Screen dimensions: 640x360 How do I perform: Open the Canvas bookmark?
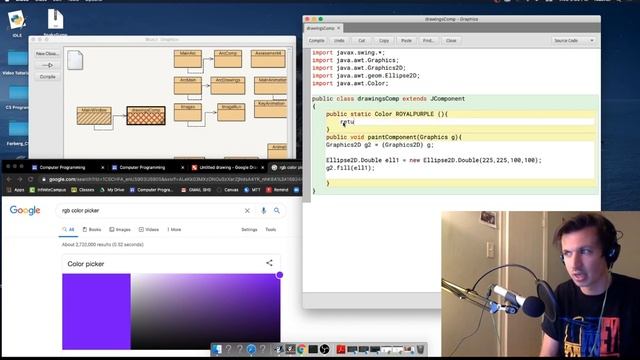228,190
